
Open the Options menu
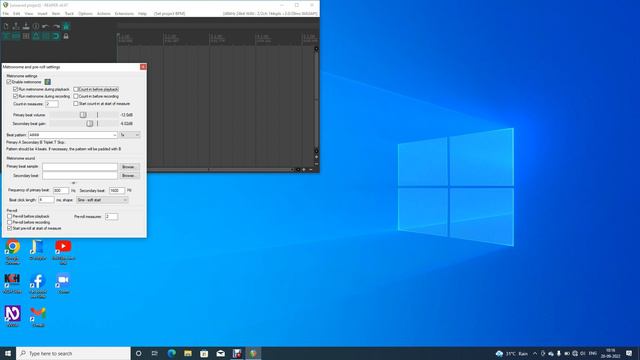85,13
